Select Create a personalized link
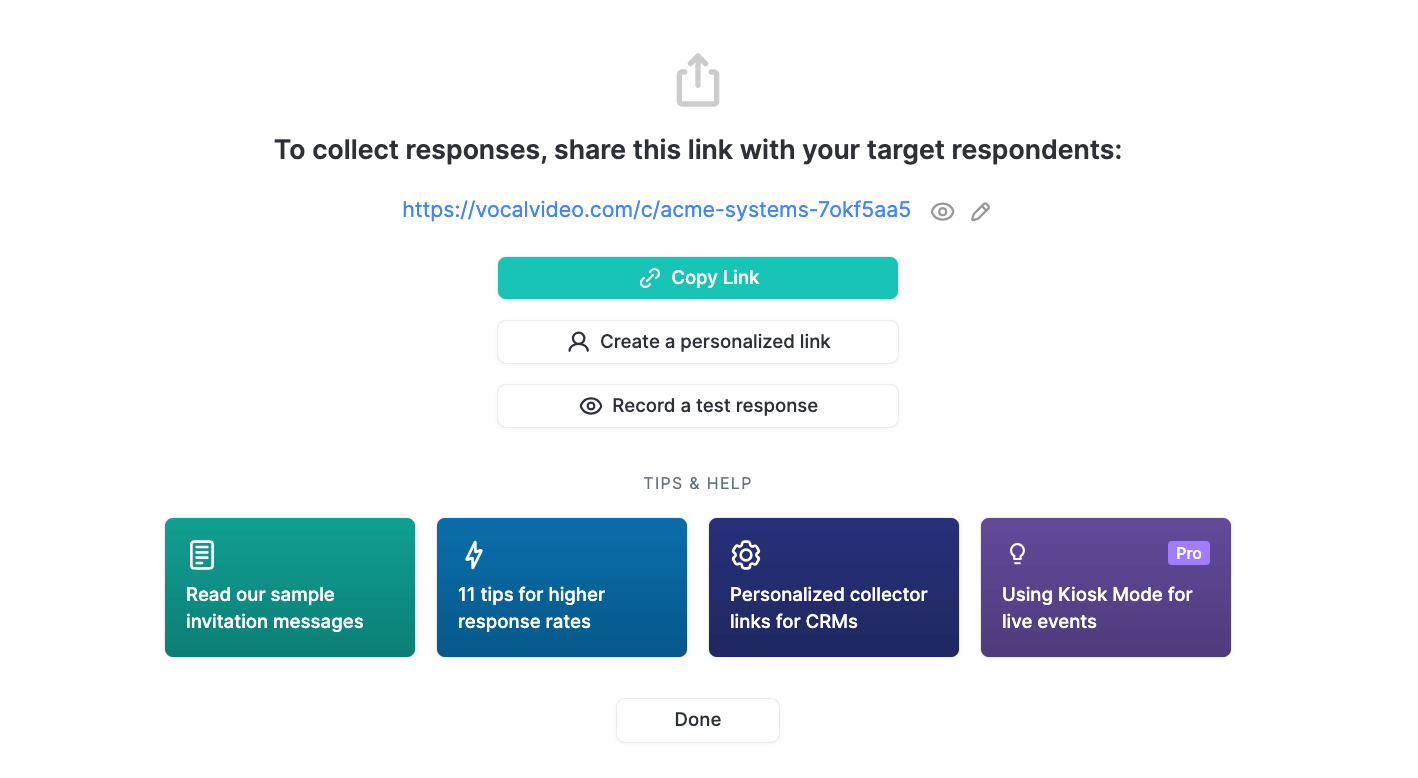1418x778 pixels. click(697, 341)
